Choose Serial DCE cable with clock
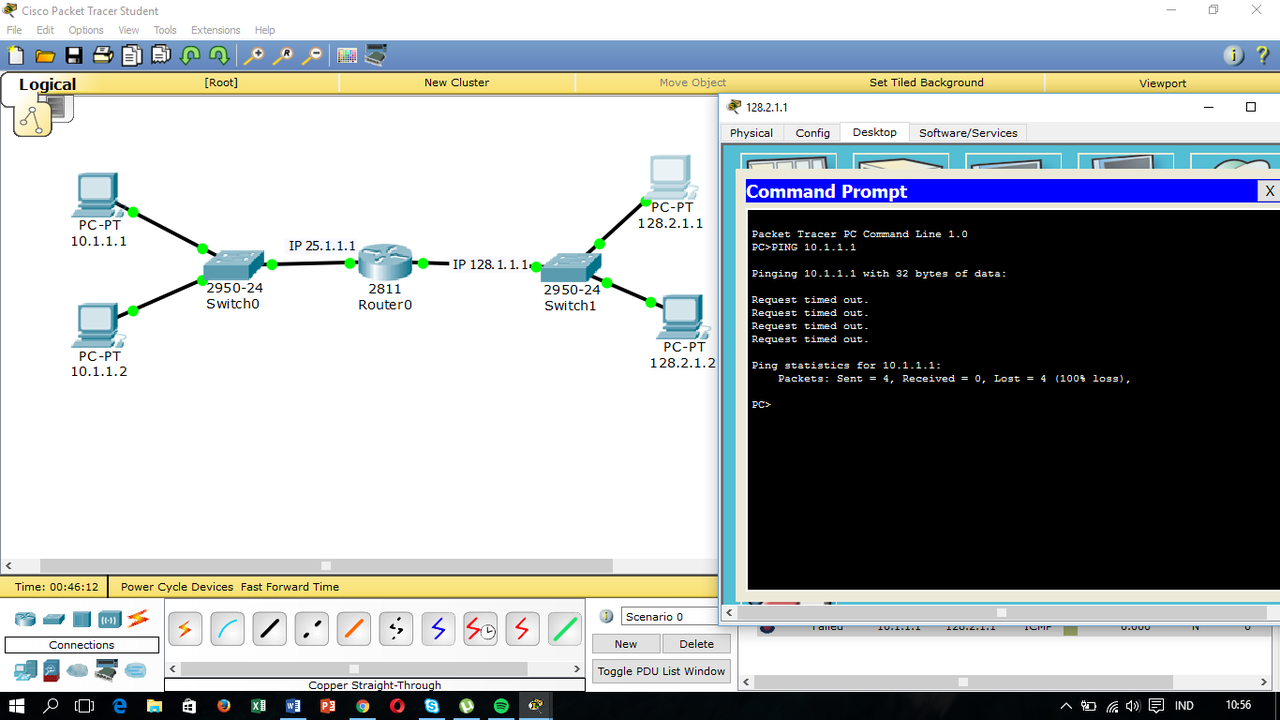Screen dimensions: 1280x720 [480, 629]
